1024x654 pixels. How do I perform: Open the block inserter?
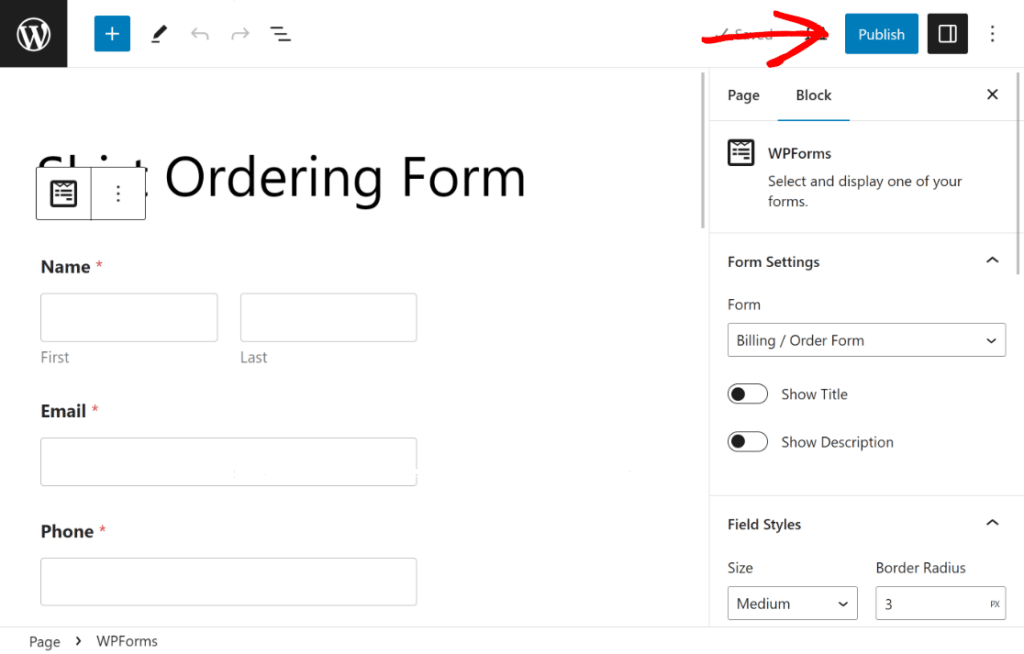(x=111, y=33)
